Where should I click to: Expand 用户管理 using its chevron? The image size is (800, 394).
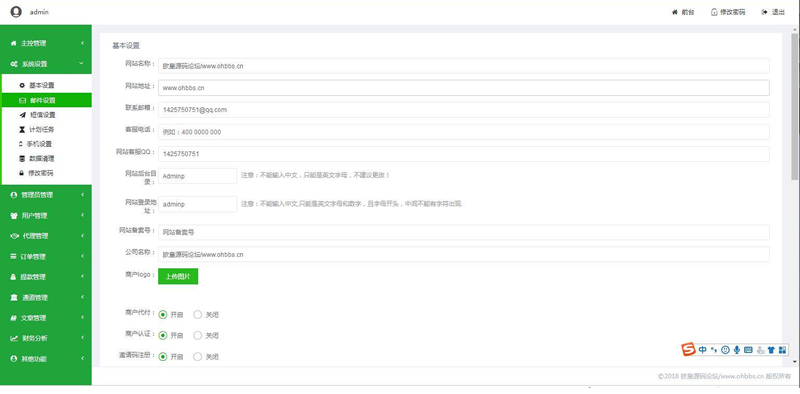82,215
